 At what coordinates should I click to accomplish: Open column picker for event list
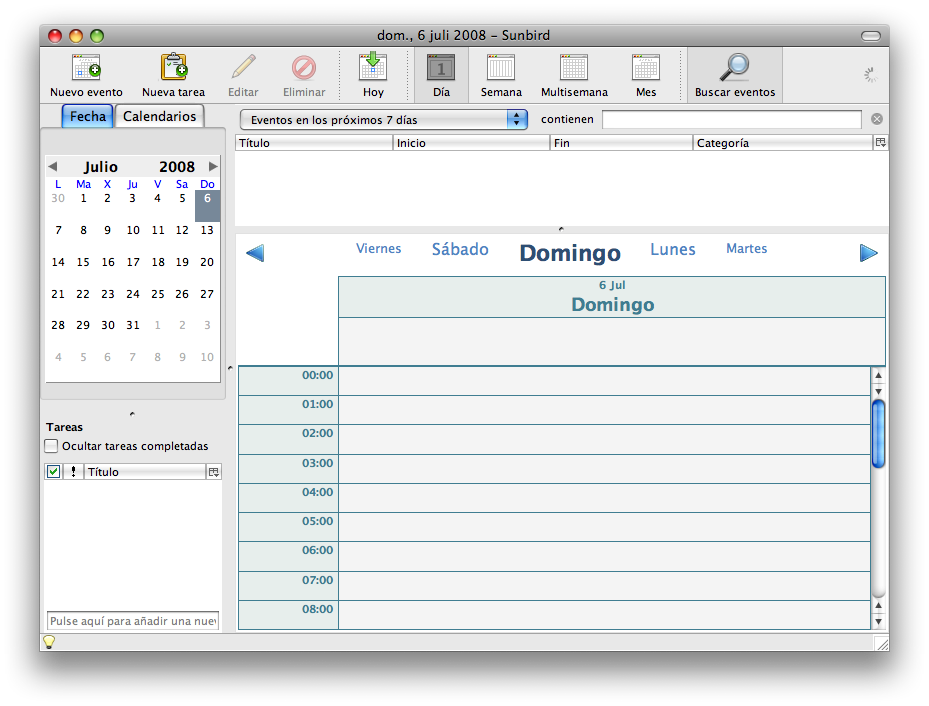tap(881, 142)
